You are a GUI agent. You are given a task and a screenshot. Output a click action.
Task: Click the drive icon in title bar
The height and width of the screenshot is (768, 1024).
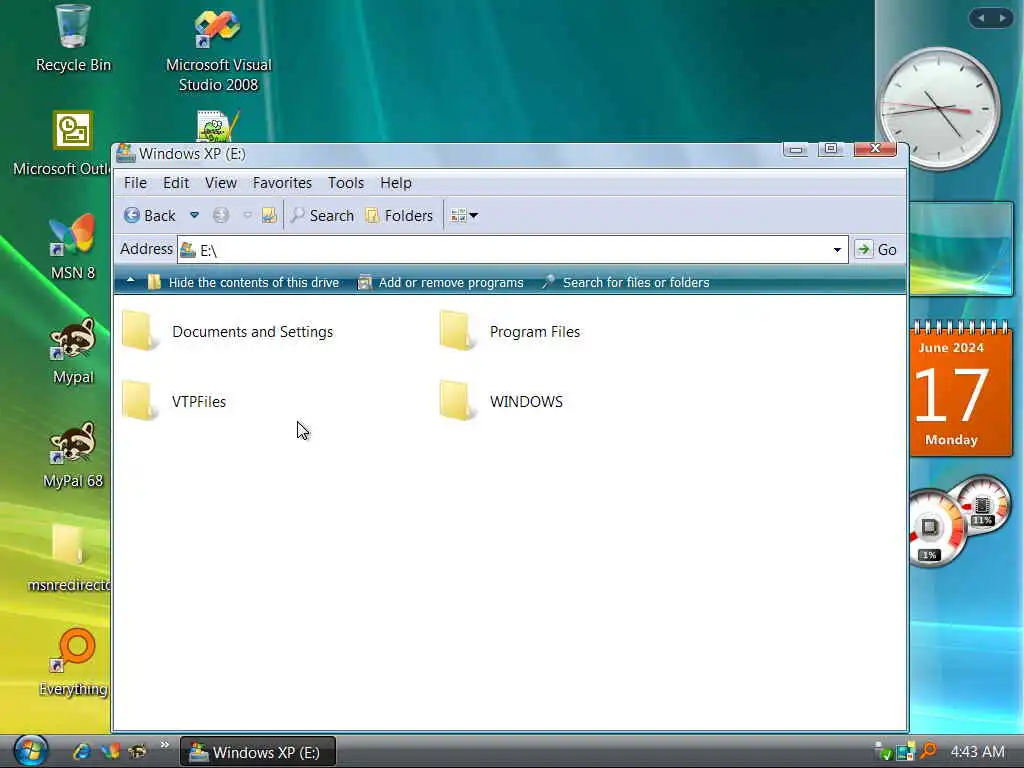(125, 153)
